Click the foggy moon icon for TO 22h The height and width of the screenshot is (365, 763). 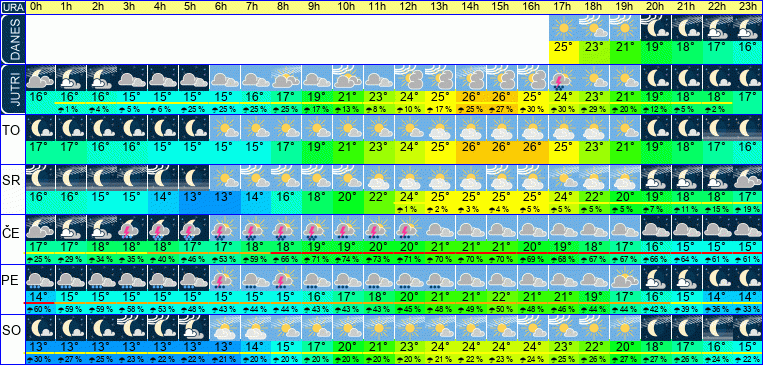(717, 128)
